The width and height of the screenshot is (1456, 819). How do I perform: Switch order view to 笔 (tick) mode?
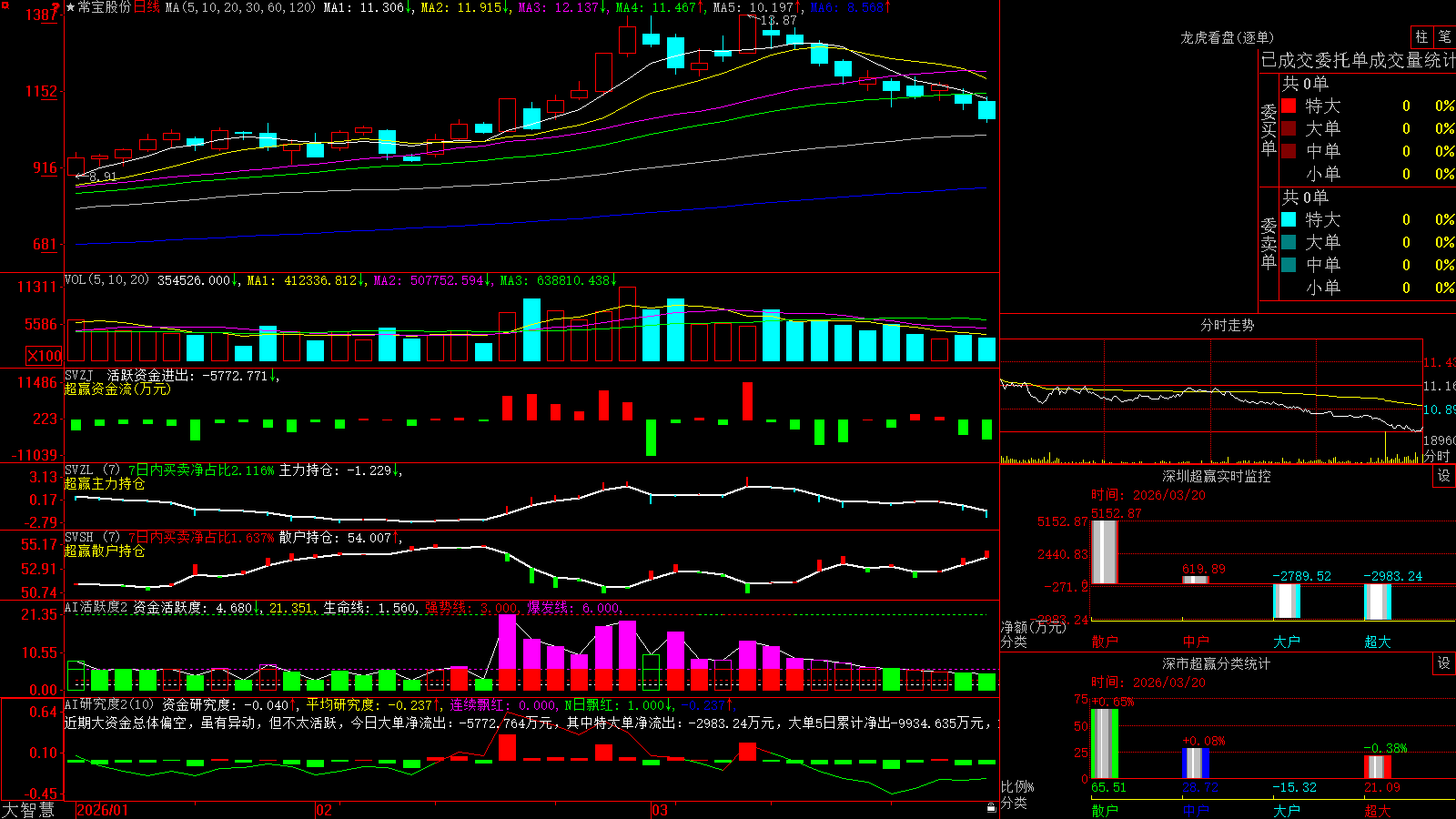click(x=1444, y=37)
